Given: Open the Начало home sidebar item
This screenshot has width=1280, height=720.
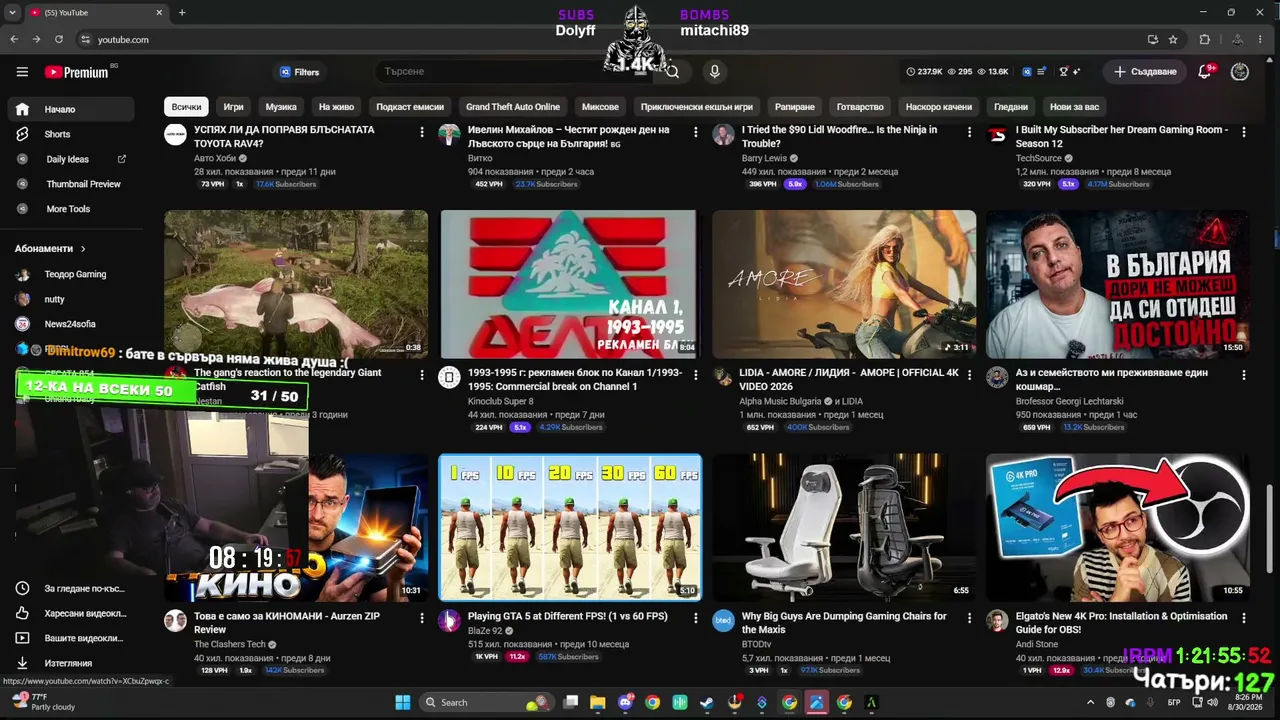Looking at the screenshot, I should coord(72,109).
